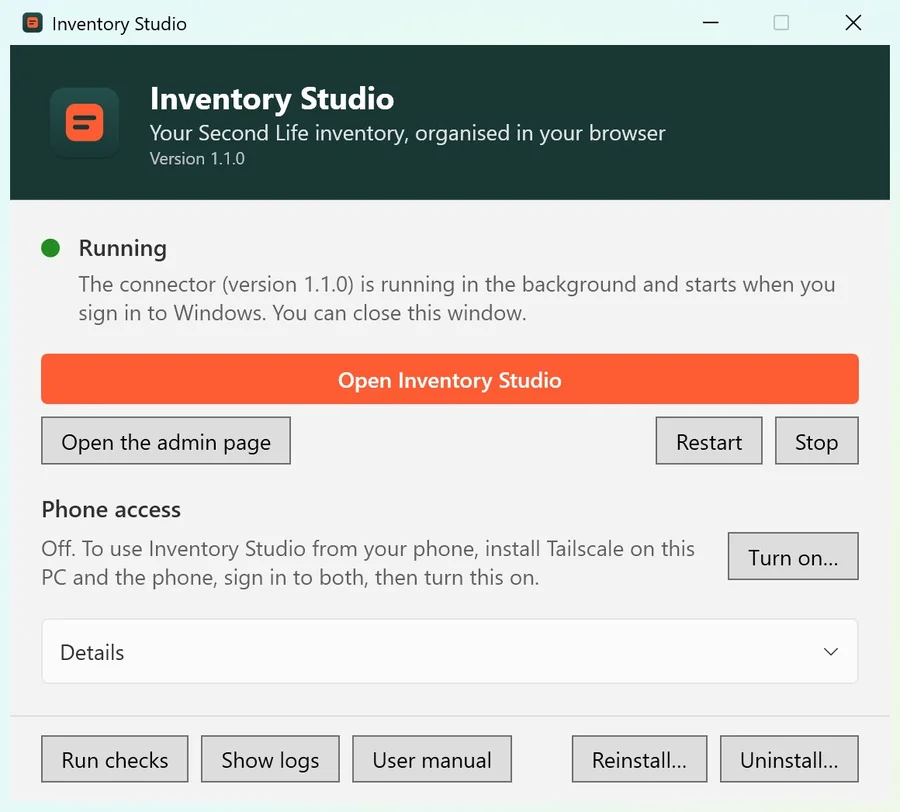Screen dimensions: 900x812
Task: Click the Inventory Studio heading in the banner
Action: (272, 99)
